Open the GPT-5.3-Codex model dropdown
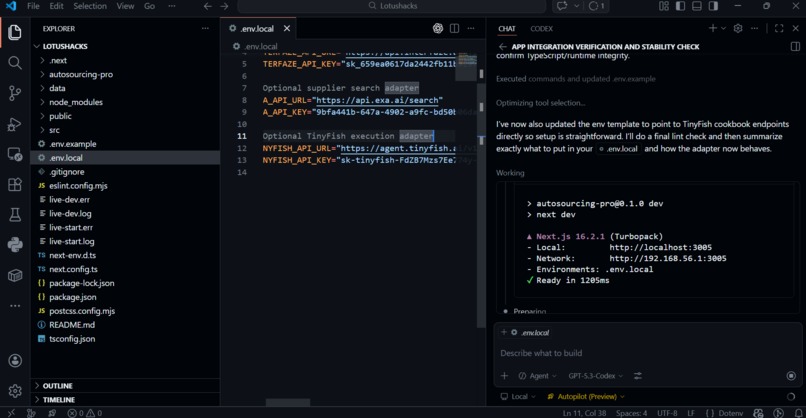 point(595,376)
